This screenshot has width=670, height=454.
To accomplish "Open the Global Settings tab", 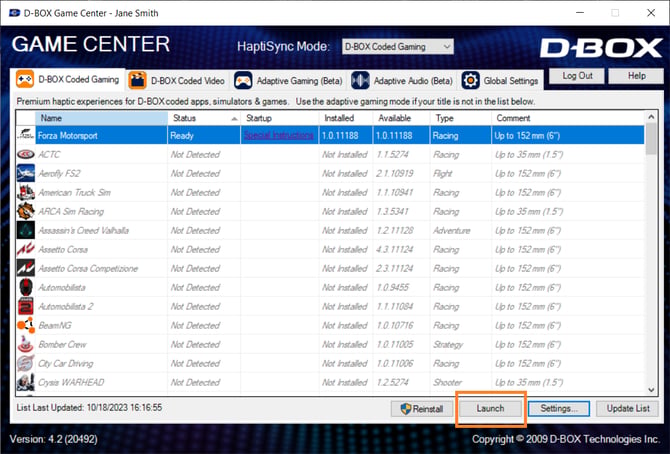I will pyautogui.click(x=500, y=80).
